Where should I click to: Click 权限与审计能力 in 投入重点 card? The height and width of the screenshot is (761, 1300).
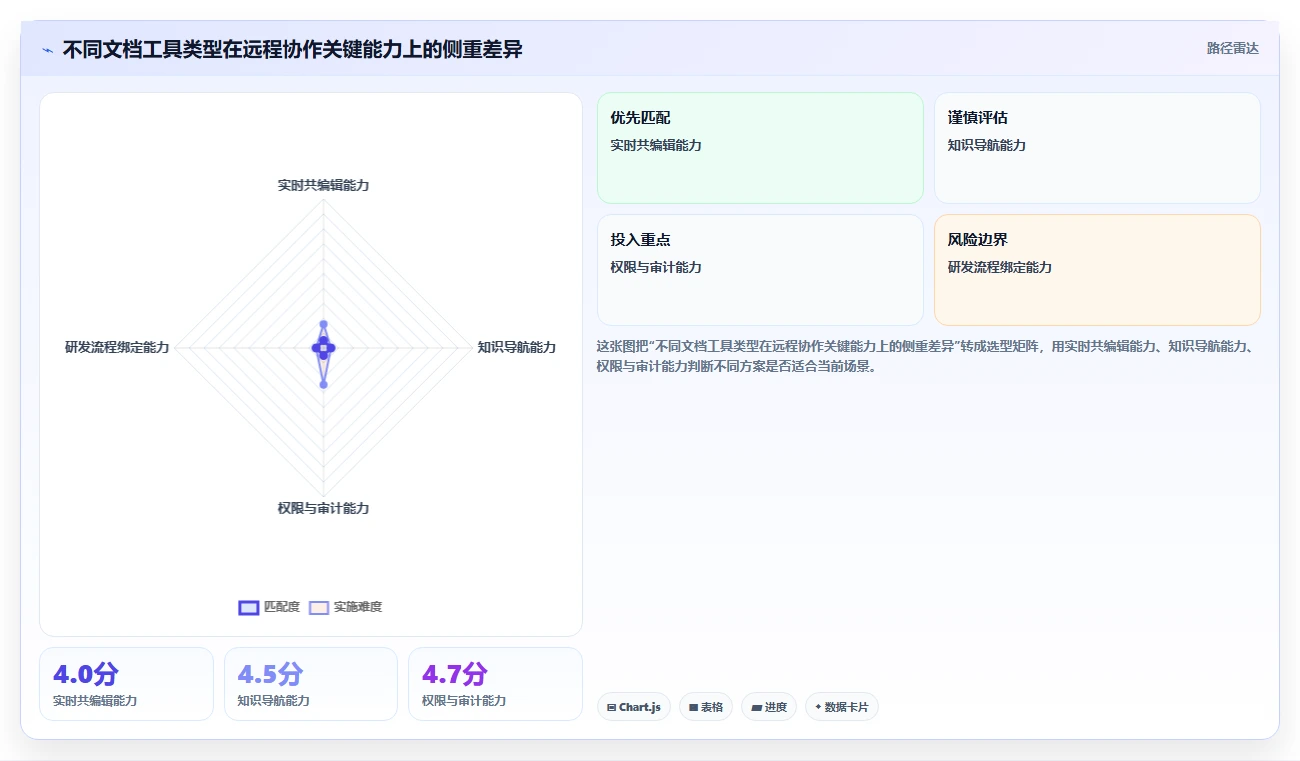click(x=656, y=267)
